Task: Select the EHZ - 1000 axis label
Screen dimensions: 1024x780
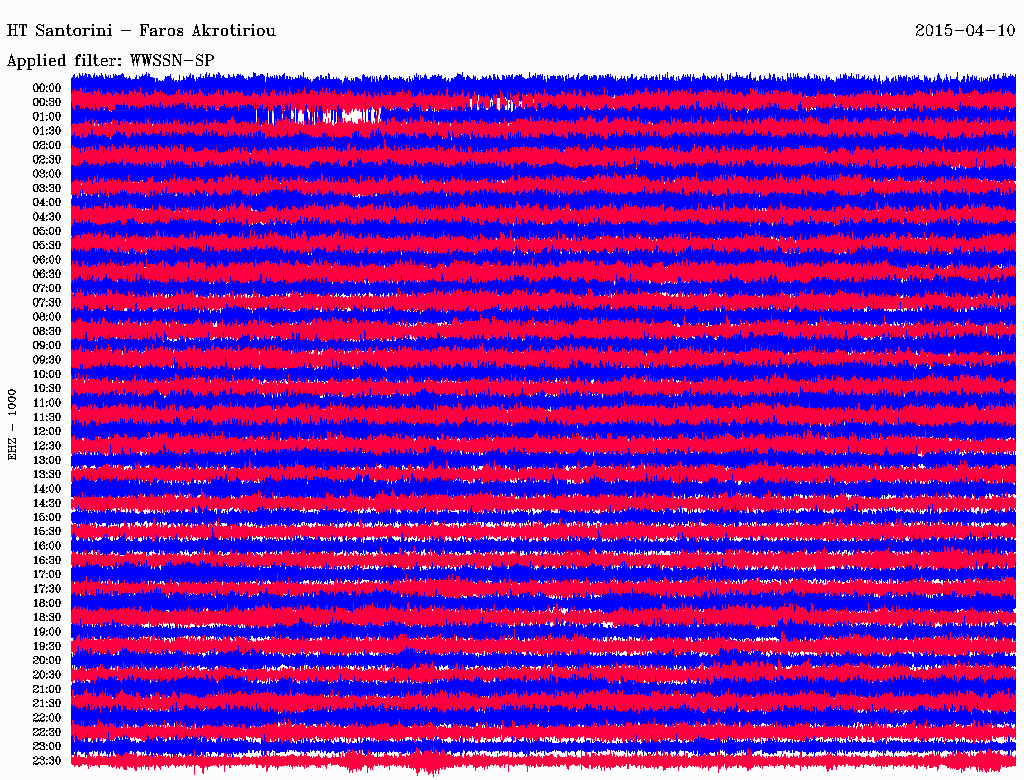Action: coord(13,424)
